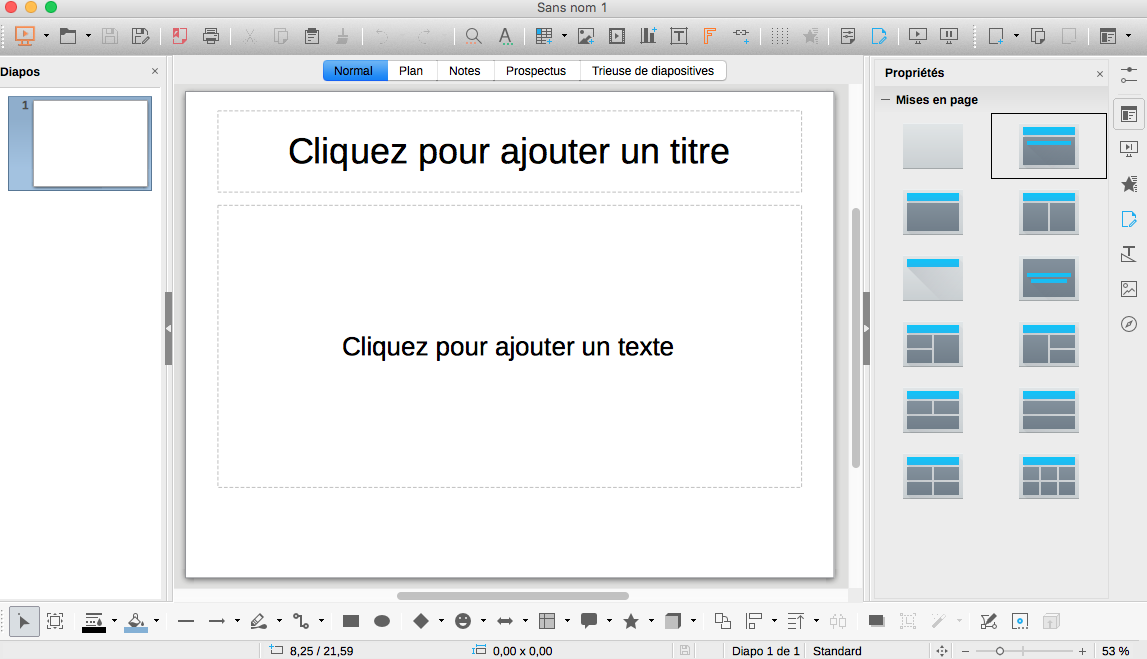Toggle glue points display
The width and height of the screenshot is (1147, 659).
1020,622
